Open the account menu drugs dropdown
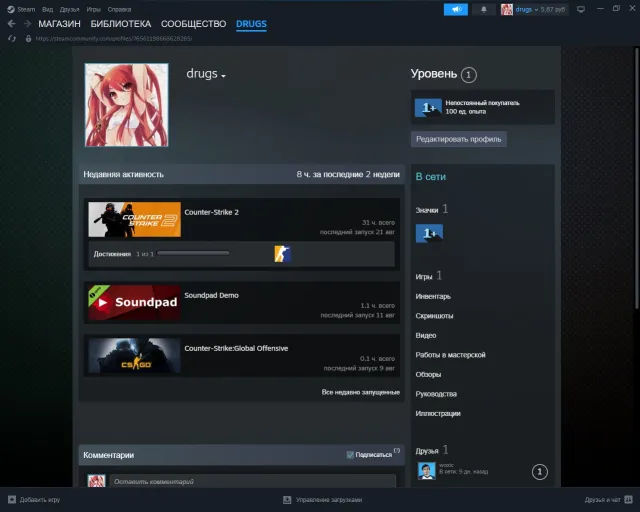 527,9
